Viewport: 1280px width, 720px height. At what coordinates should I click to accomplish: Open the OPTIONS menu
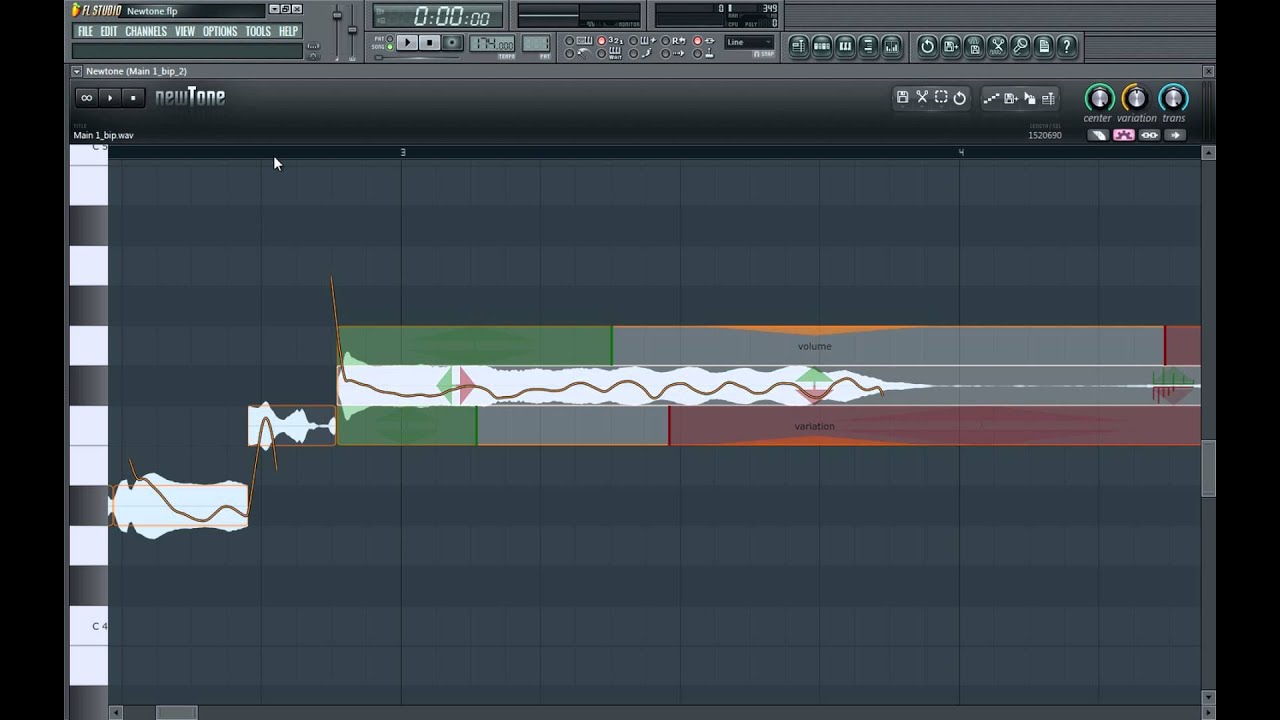click(x=220, y=31)
